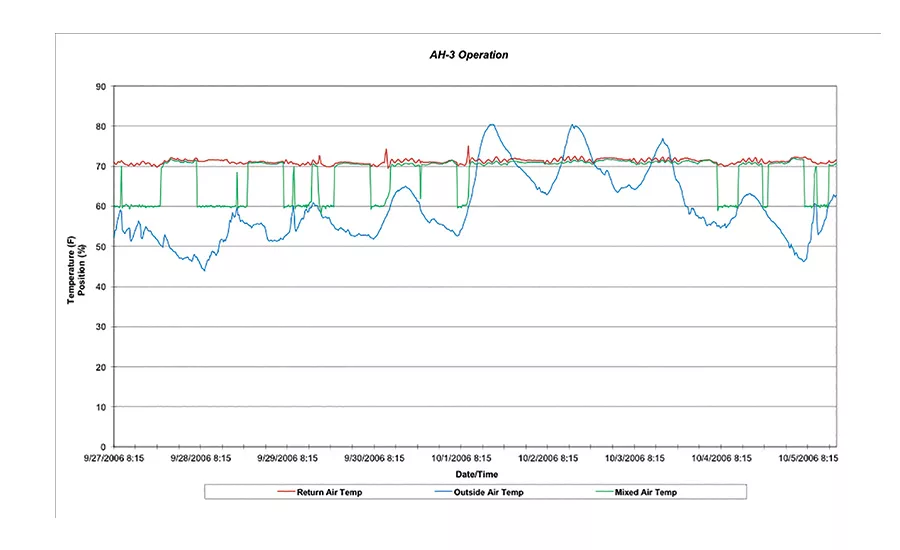Click the '90' y-axis value
900x550 pixels.
click(101, 87)
